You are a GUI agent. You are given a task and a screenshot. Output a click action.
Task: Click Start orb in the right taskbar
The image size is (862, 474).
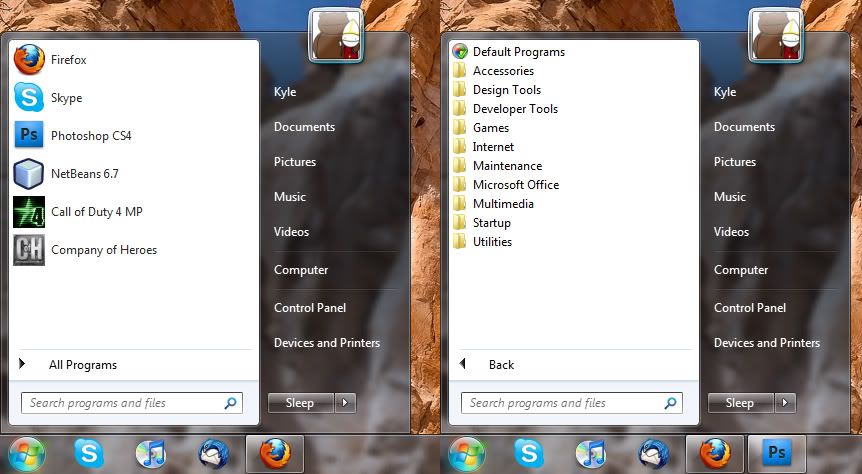466,454
